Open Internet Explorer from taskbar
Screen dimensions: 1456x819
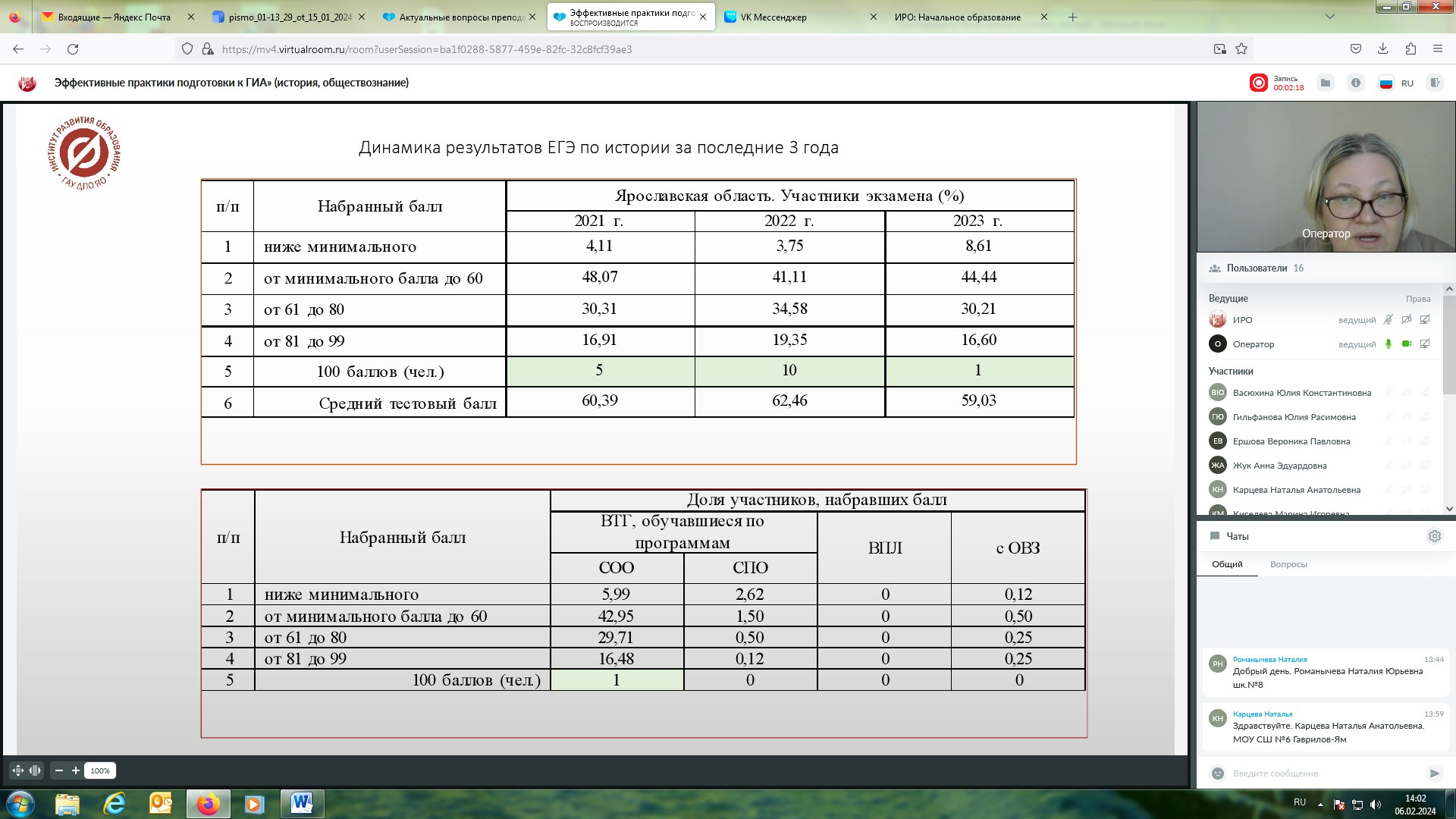click(x=114, y=804)
